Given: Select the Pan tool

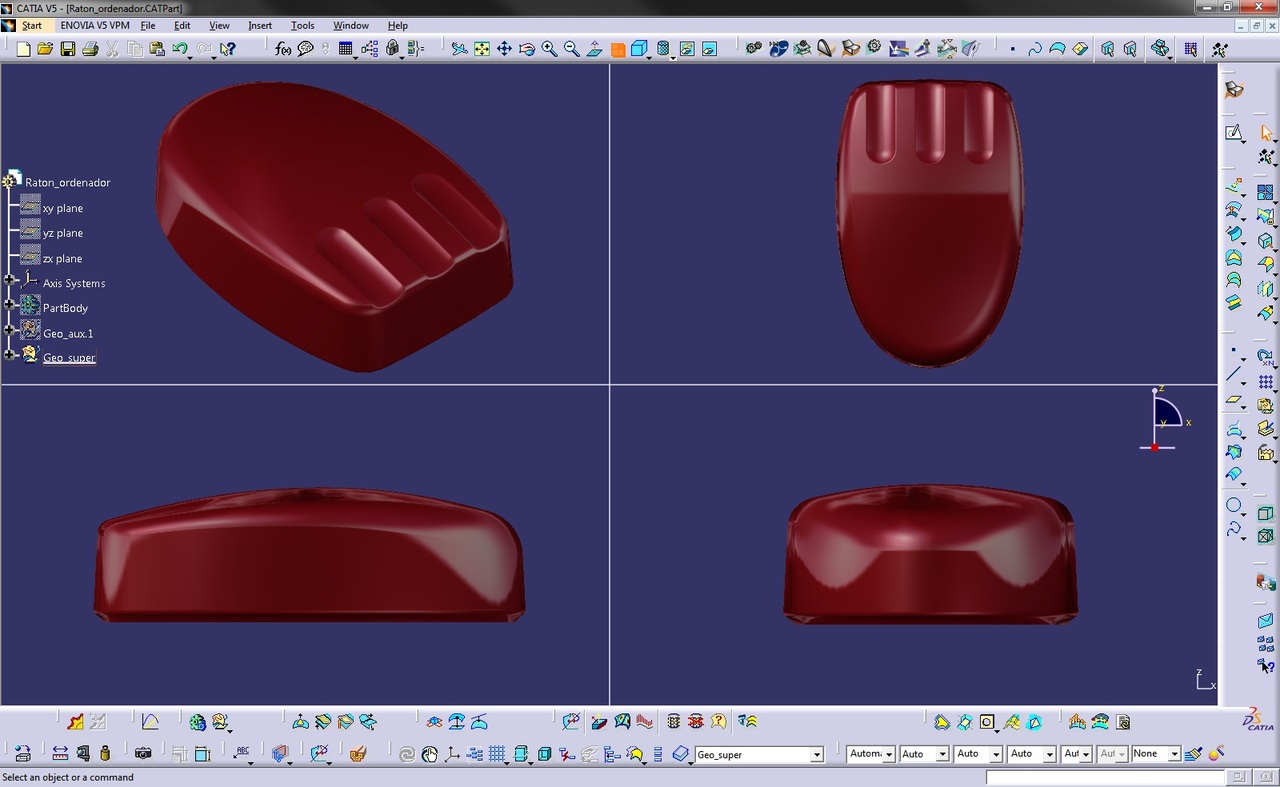Looking at the screenshot, I should click(x=504, y=48).
